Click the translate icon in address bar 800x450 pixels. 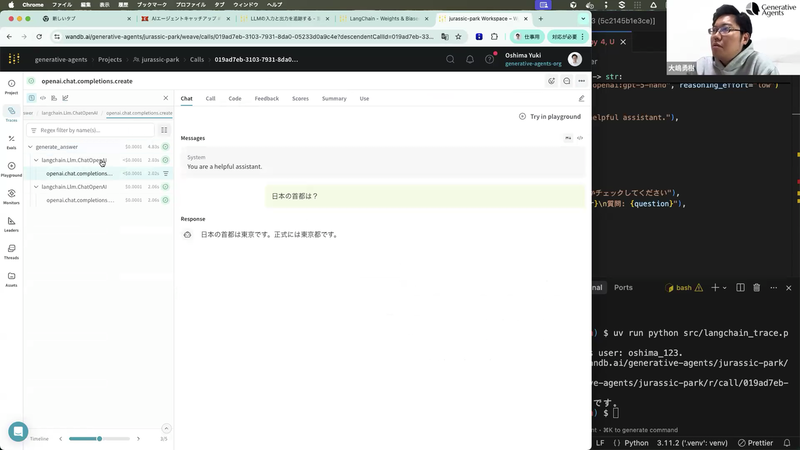coord(445,37)
